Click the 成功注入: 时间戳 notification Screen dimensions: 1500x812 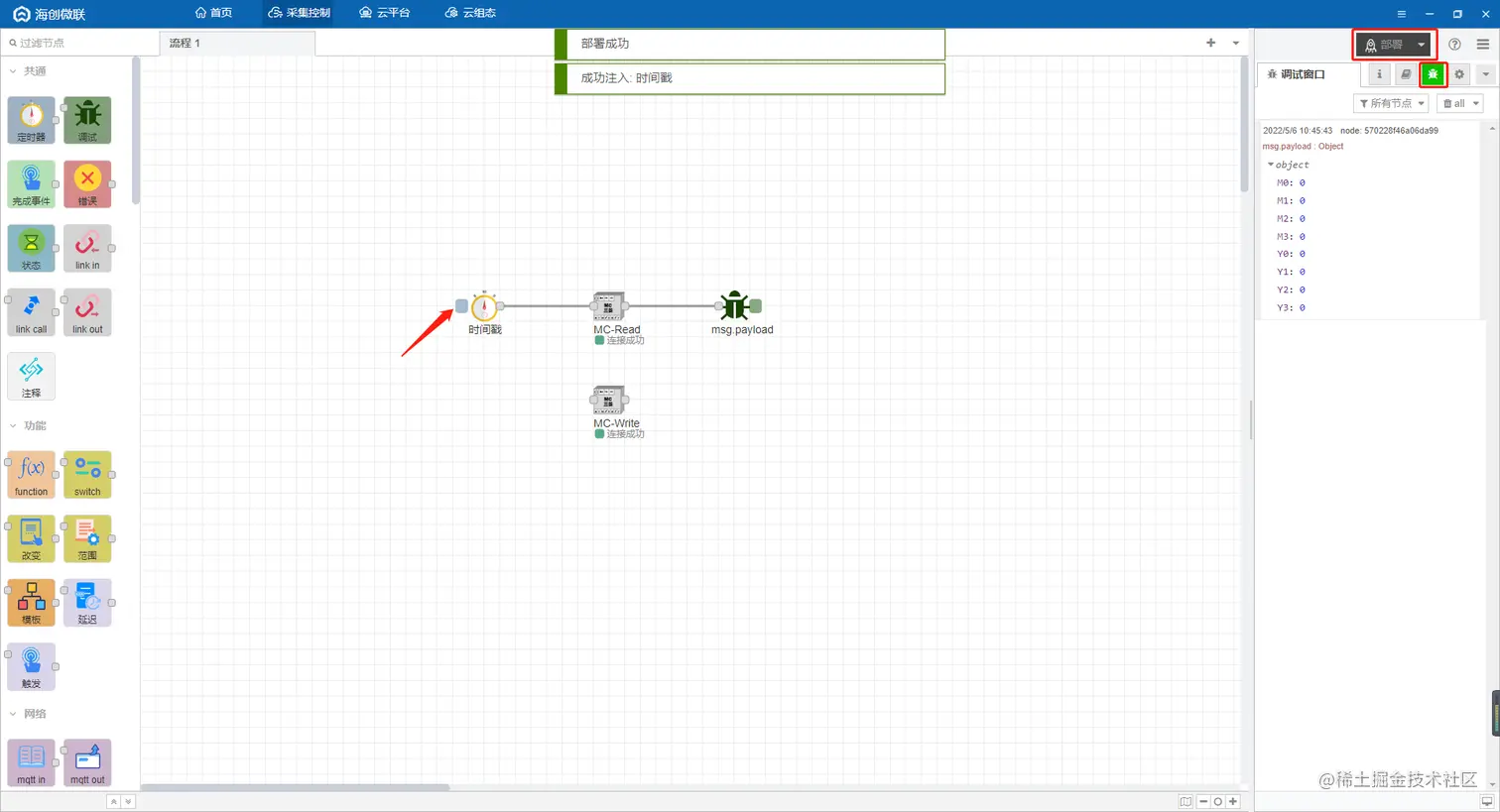click(x=750, y=78)
